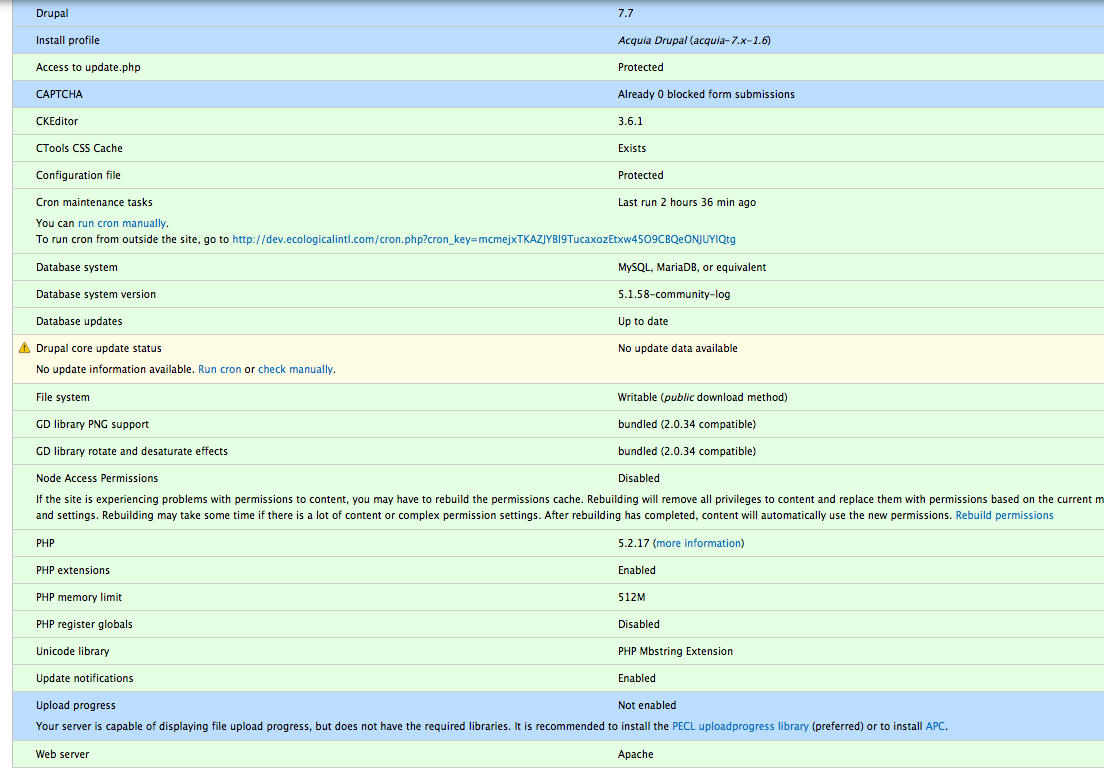
Task: Click the check manually link
Action: [x=295, y=369]
